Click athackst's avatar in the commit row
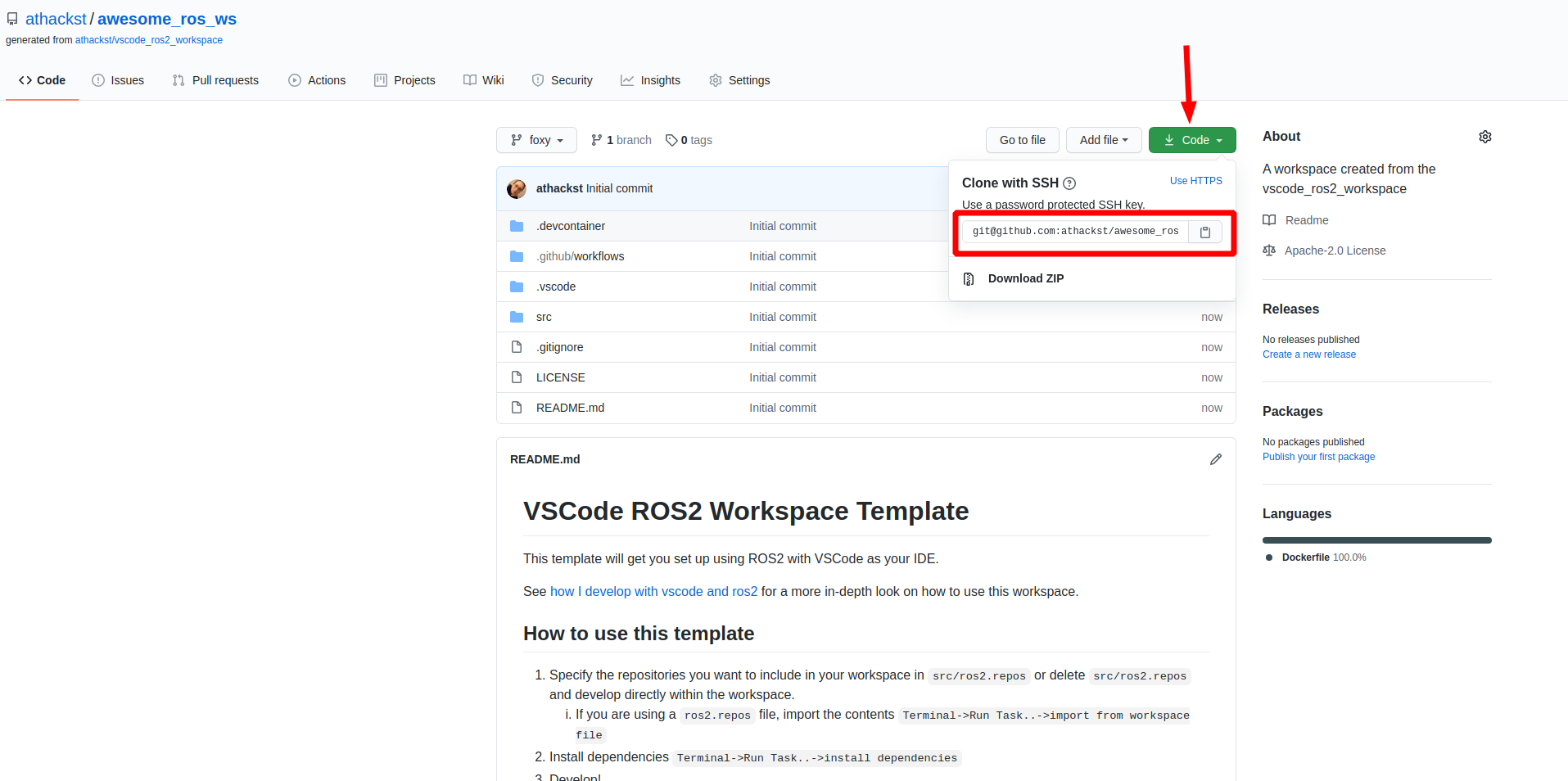This screenshot has height=781, width=1568. coord(517,189)
